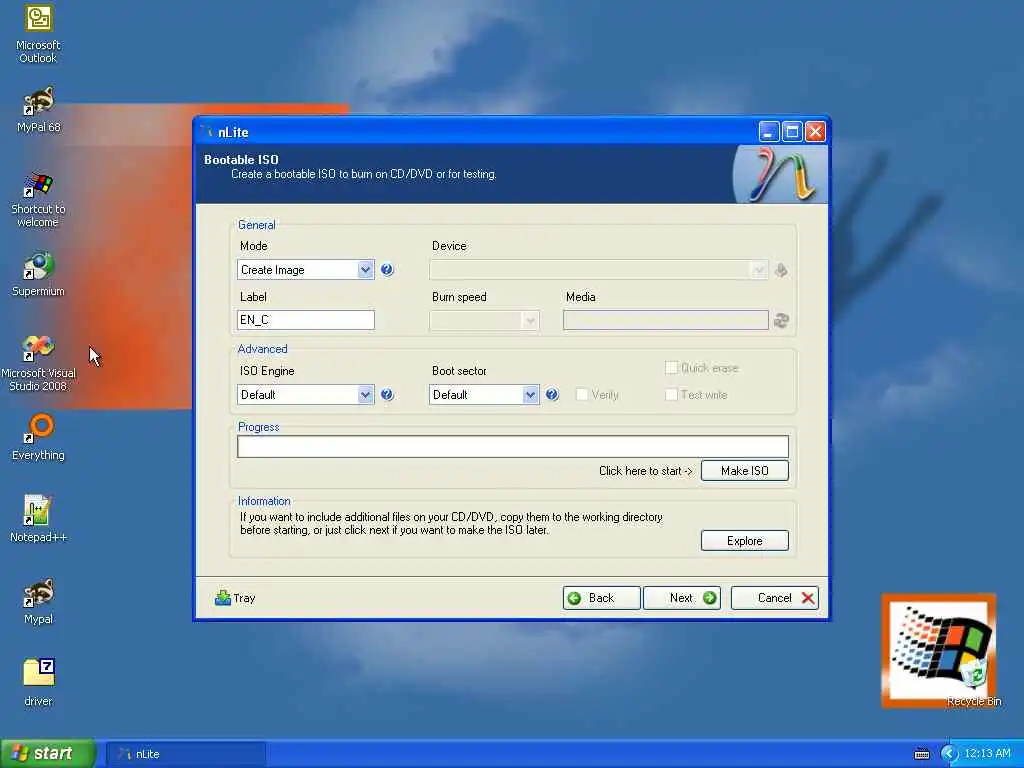Screen dimensions: 1024x768
Task: Open the Burn speed dropdown
Action: point(484,321)
